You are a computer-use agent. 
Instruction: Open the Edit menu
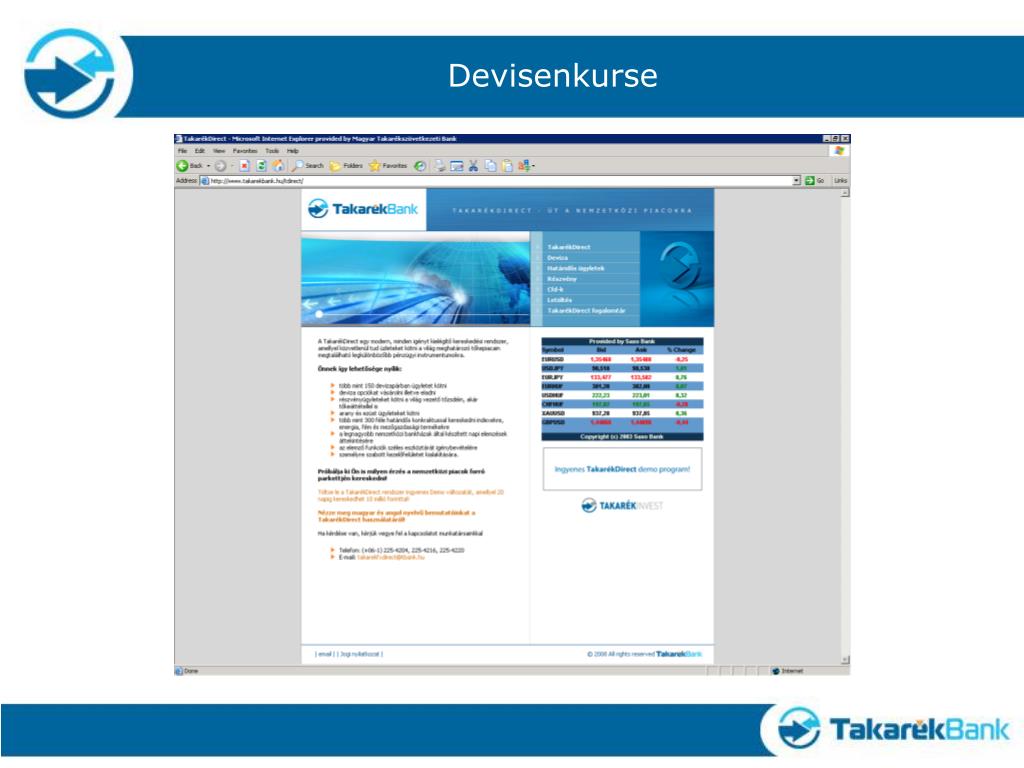click(199, 151)
